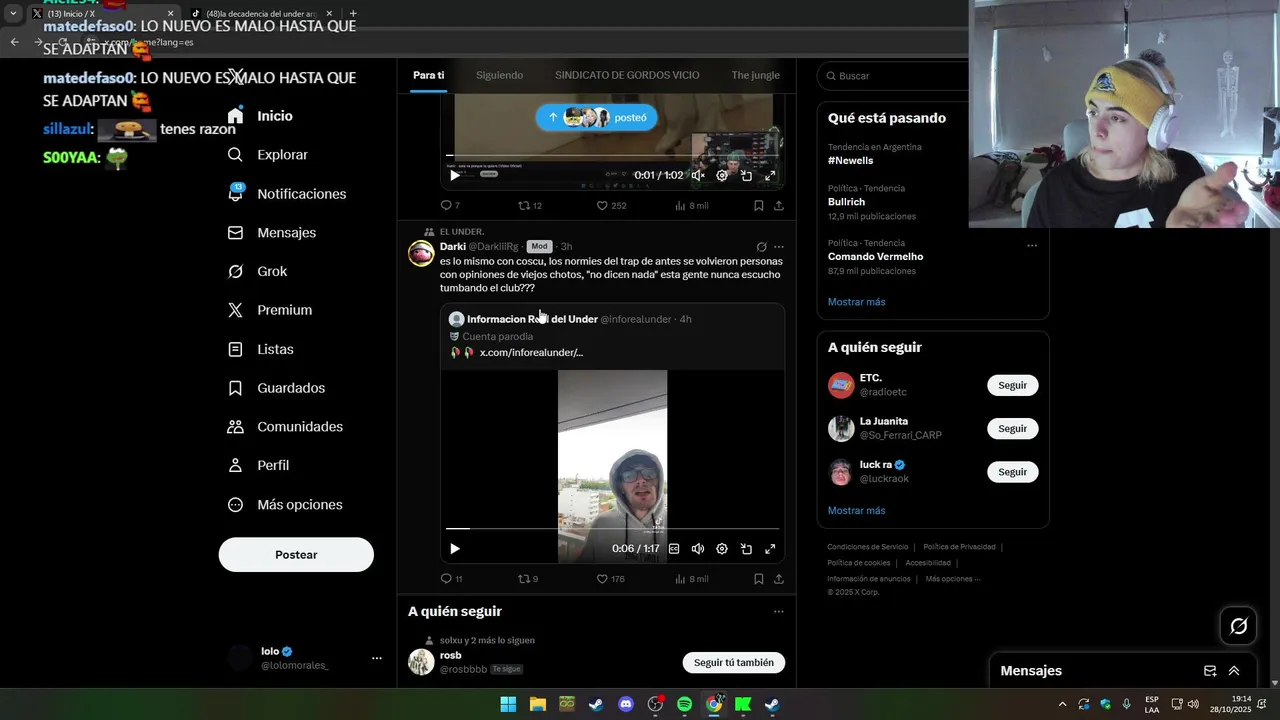Expand the Mensajes drawer

point(1234,671)
